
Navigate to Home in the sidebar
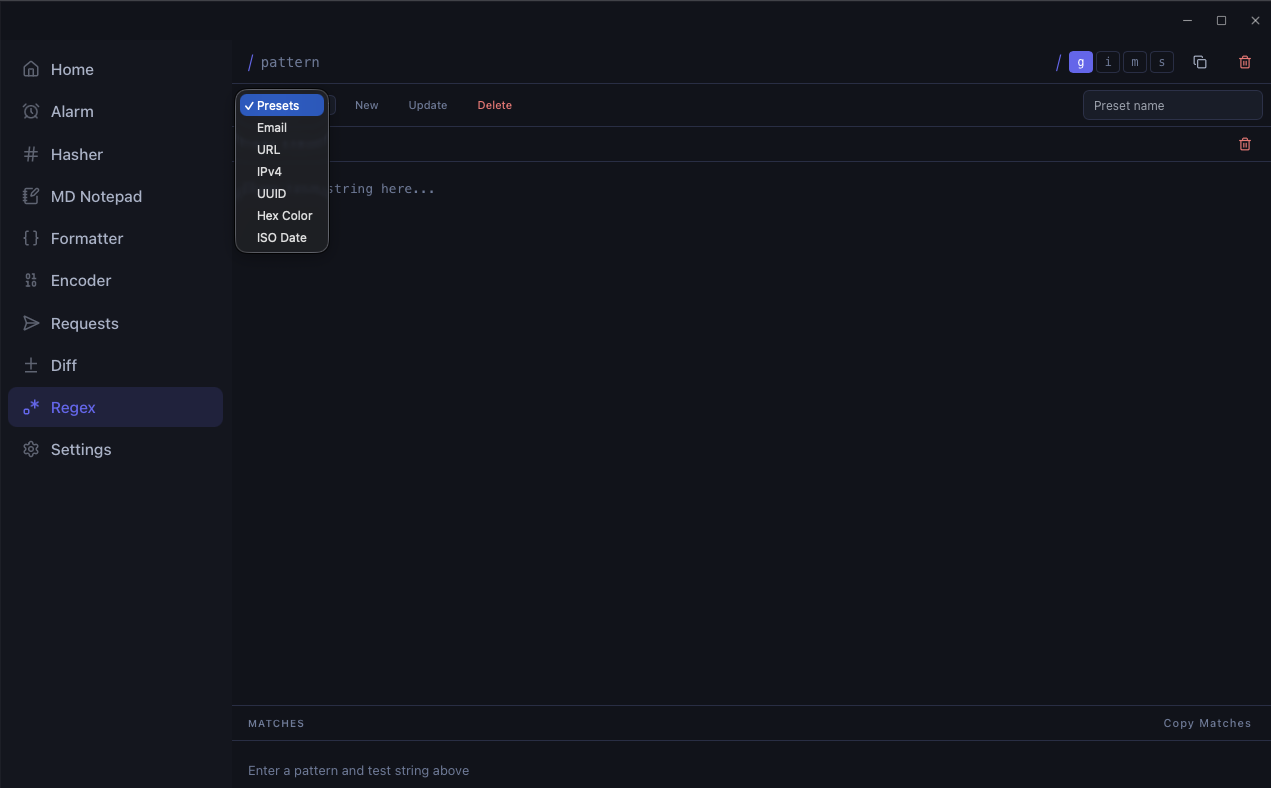(72, 69)
